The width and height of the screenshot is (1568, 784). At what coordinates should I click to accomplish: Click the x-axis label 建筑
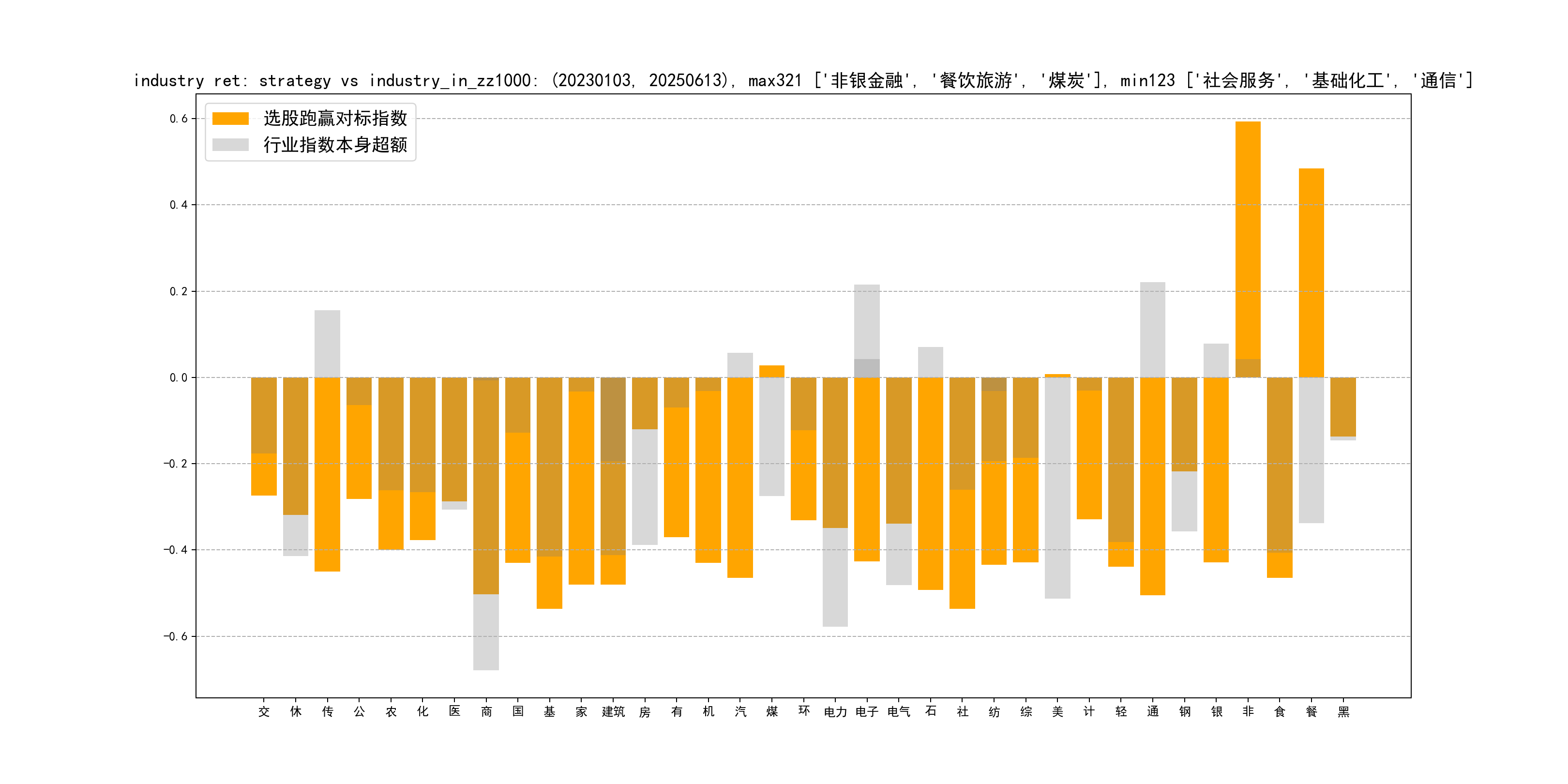point(613,711)
